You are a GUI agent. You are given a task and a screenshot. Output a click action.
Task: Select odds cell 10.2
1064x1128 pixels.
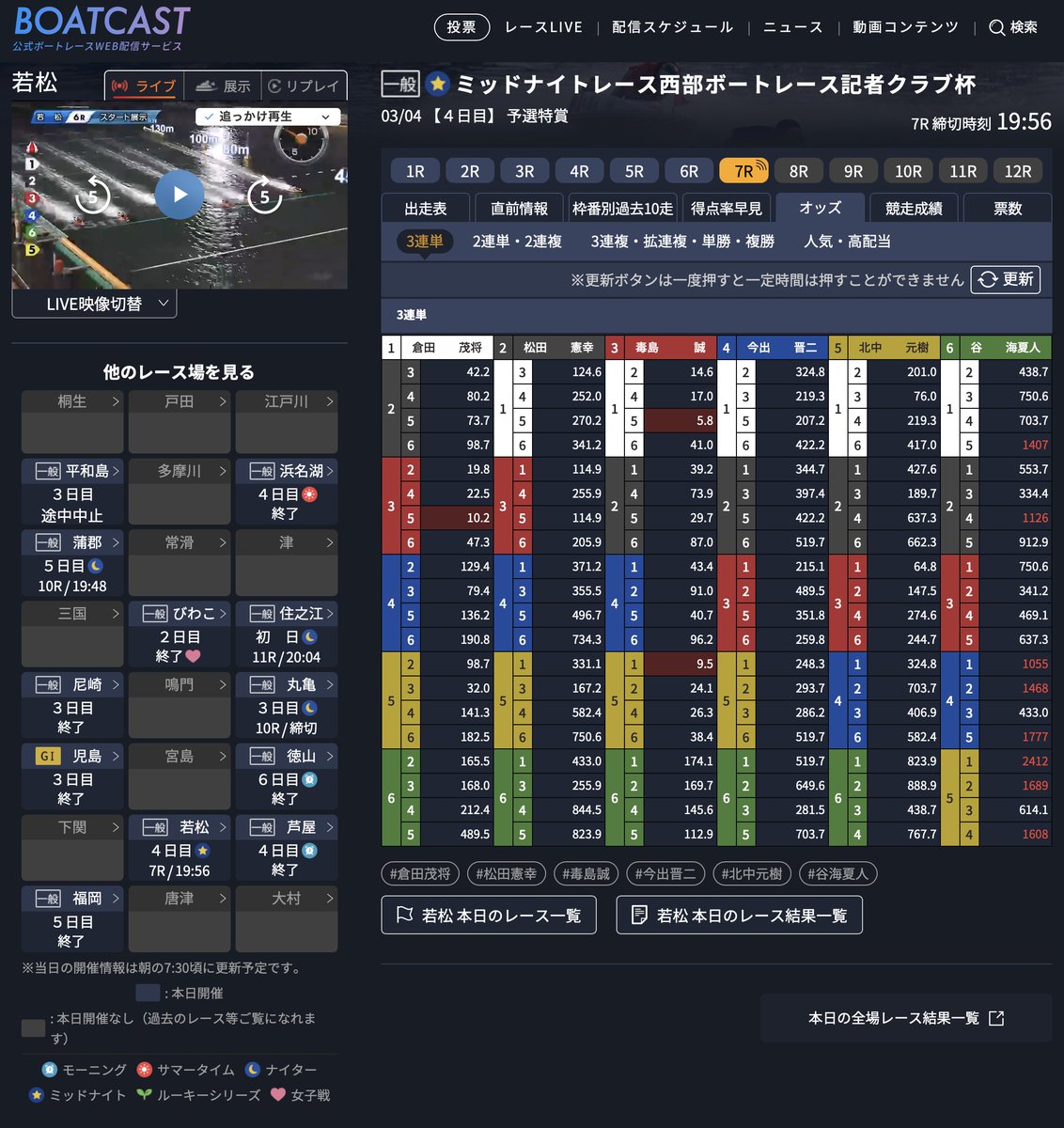point(456,518)
